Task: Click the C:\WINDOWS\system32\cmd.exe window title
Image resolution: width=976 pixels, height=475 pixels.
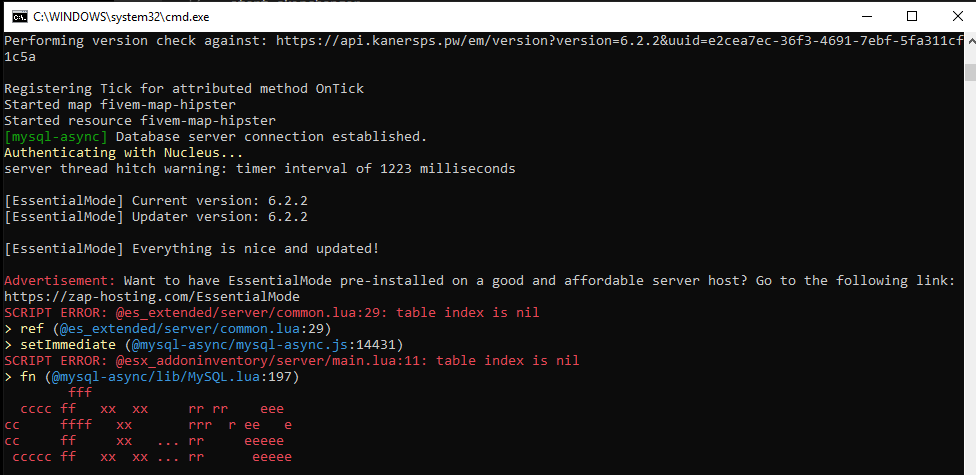Action: [x=121, y=17]
